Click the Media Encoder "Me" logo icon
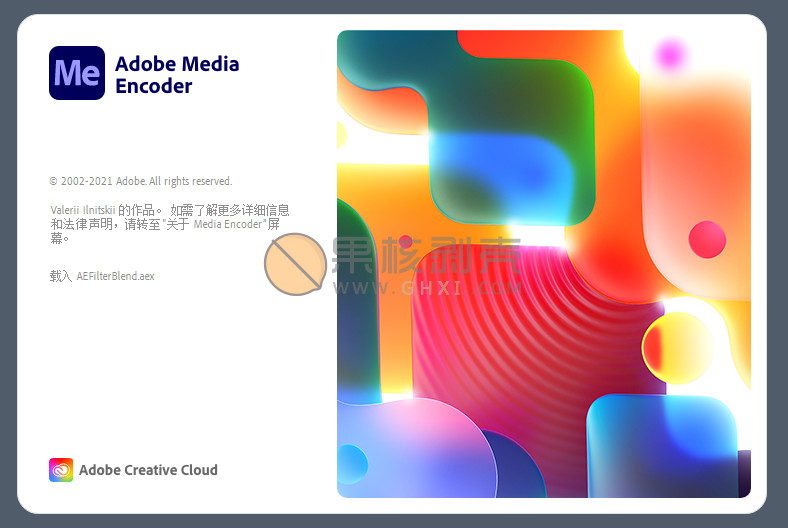Viewport: 788px width, 528px height. click(x=76, y=73)
